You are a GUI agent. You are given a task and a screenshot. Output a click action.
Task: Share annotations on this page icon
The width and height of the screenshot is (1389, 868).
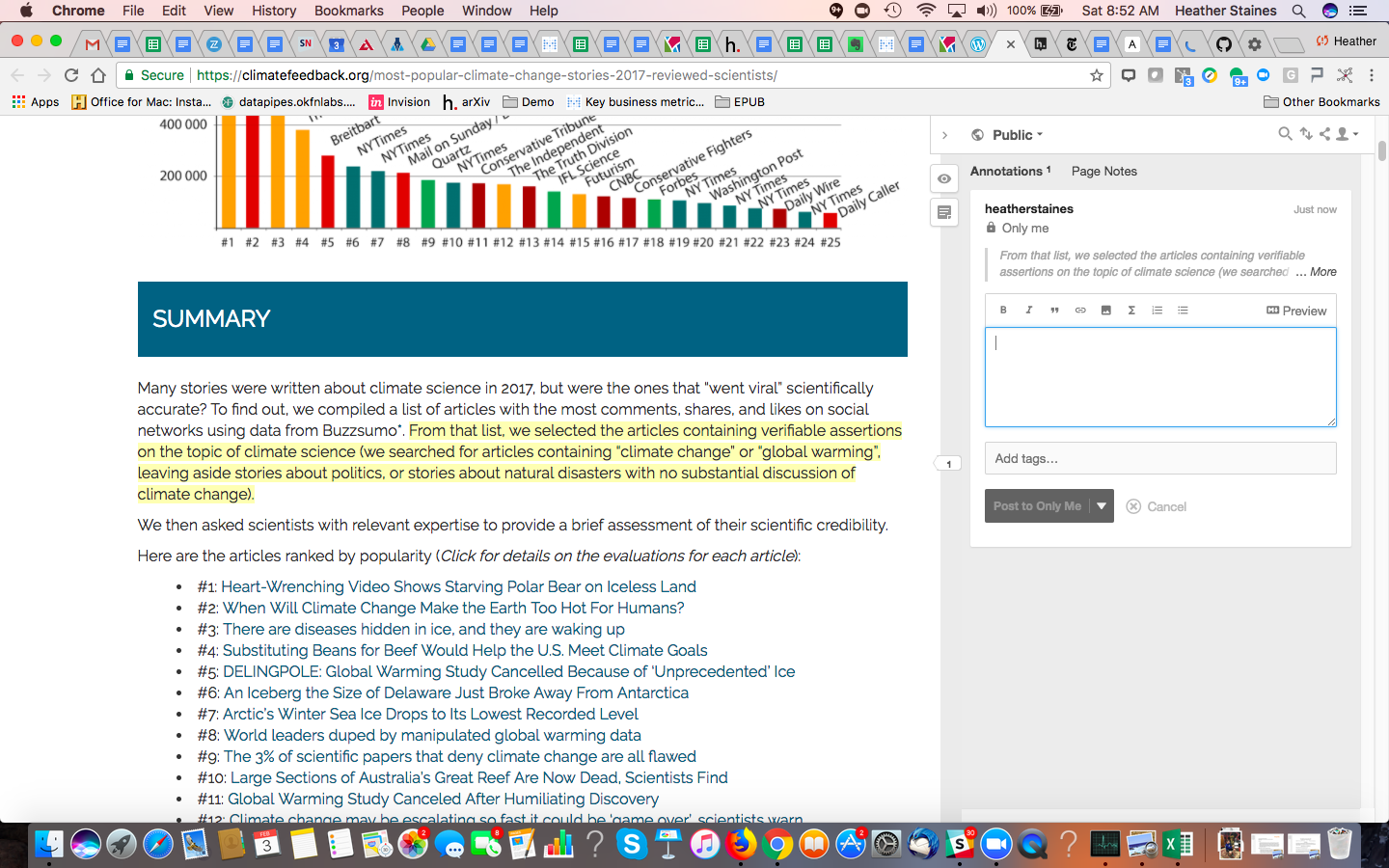tap(1324, 134)
